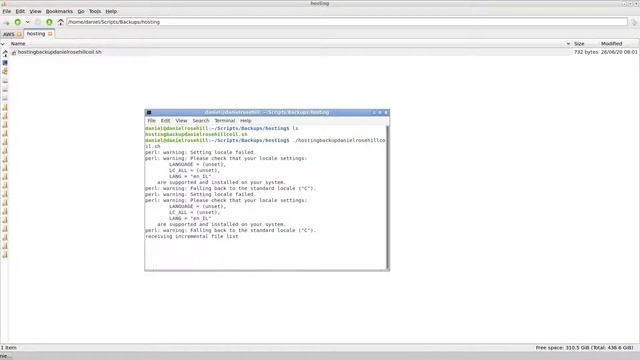Click the free space status text
640x360 pixels.
point(584,348)
